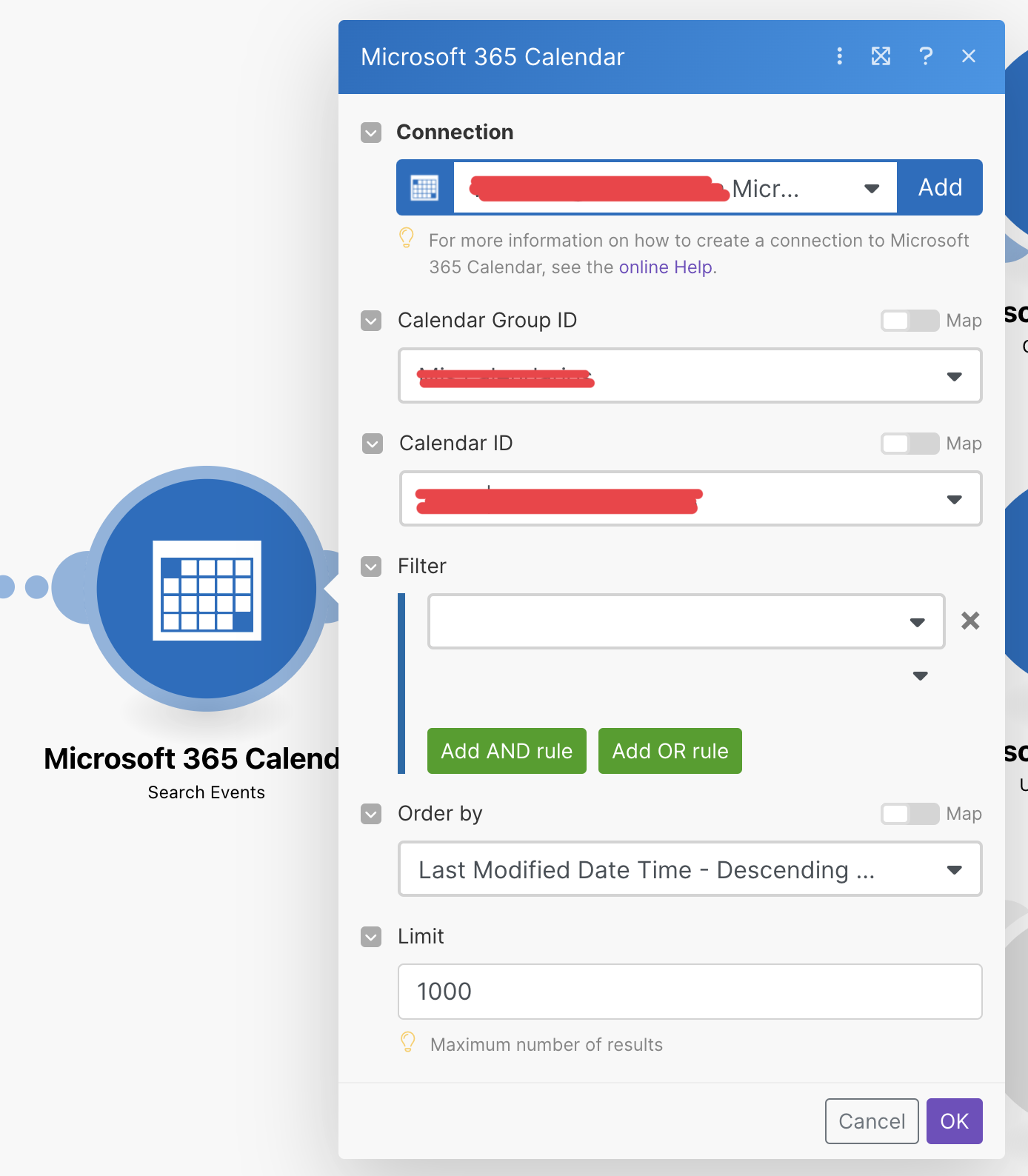This screenshot has width=1028, height=1176.
Task: Confirm settings with the OK button
Action: [x=955, y=1121]
